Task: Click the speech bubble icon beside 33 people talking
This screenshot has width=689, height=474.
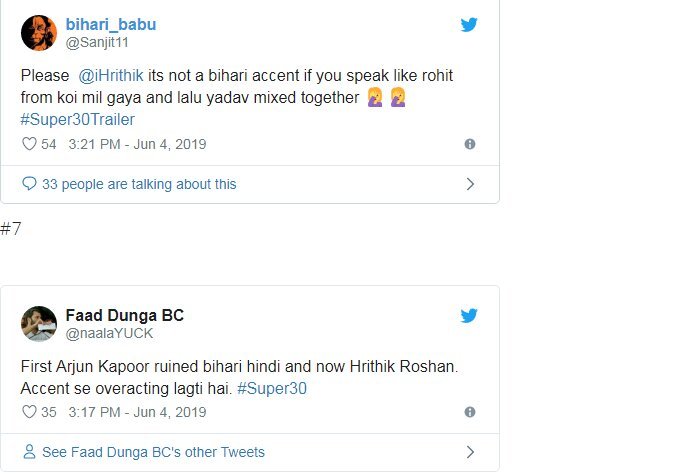Action: point(30,184)
